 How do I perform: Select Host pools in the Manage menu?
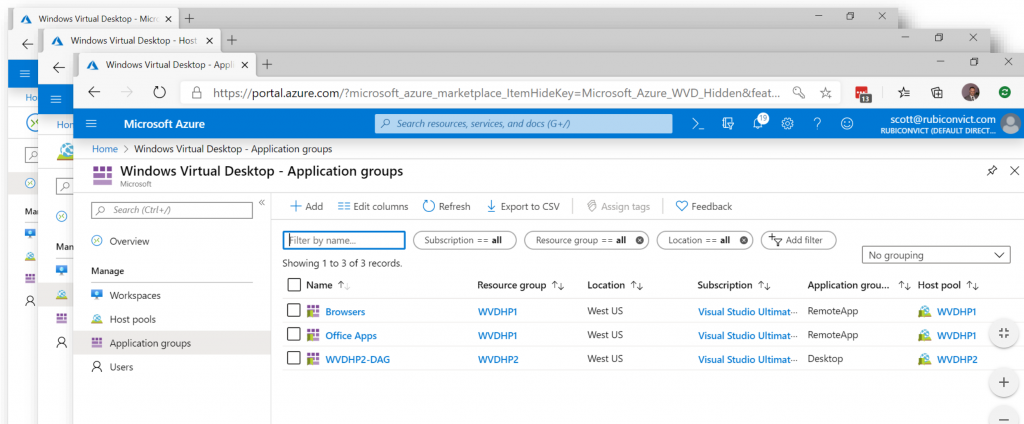pyautogui.click(x=132, y=319)
